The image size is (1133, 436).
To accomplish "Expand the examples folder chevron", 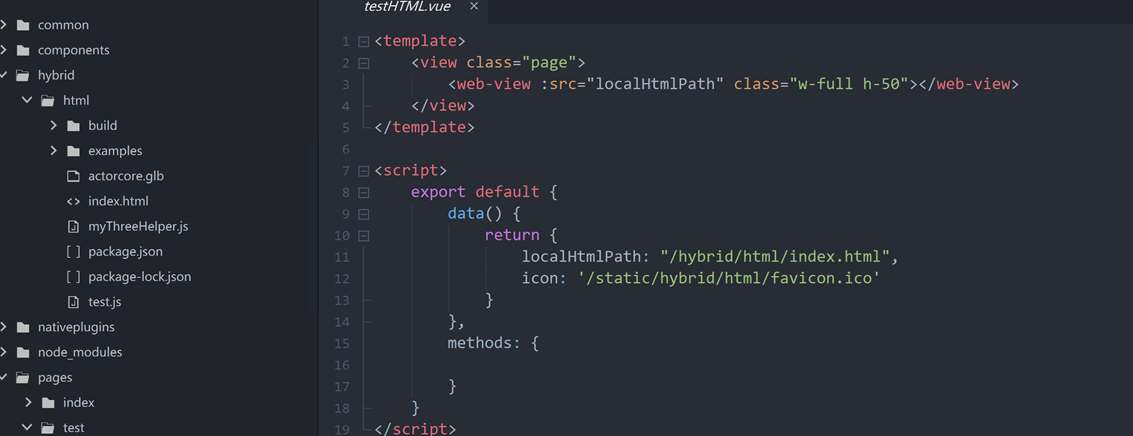I will tap(53, 151).
